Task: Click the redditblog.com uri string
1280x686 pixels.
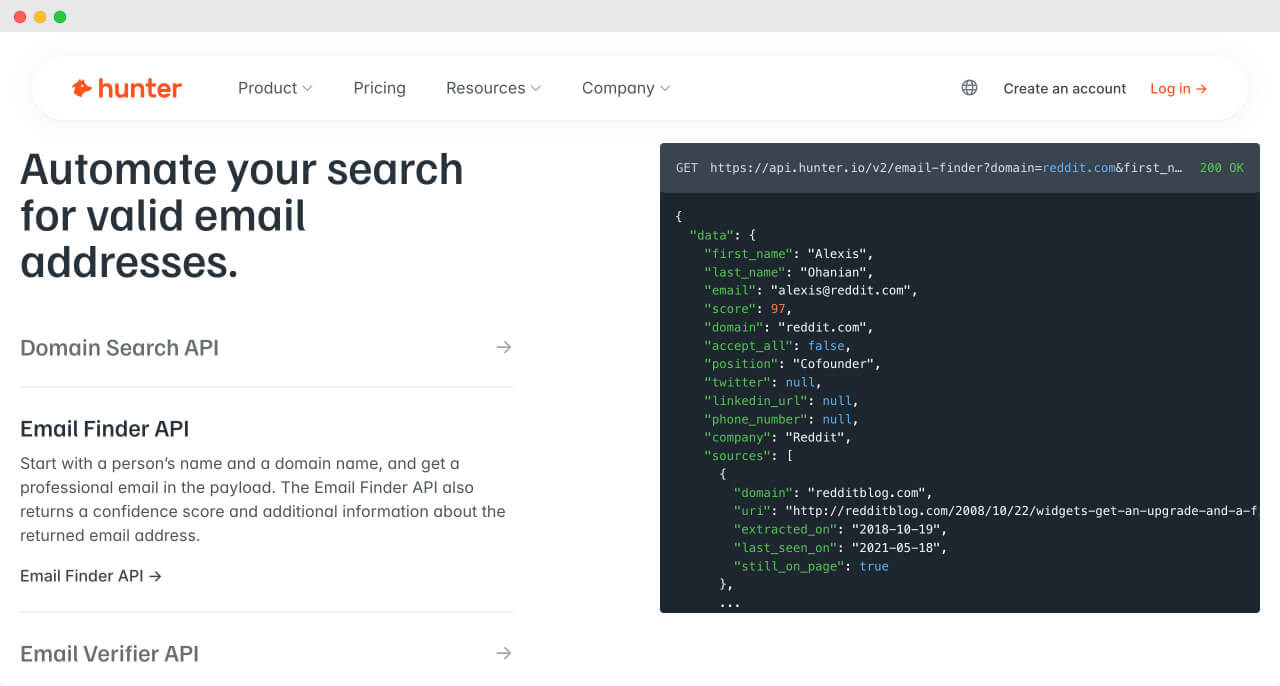Action: coord(1022,511)
